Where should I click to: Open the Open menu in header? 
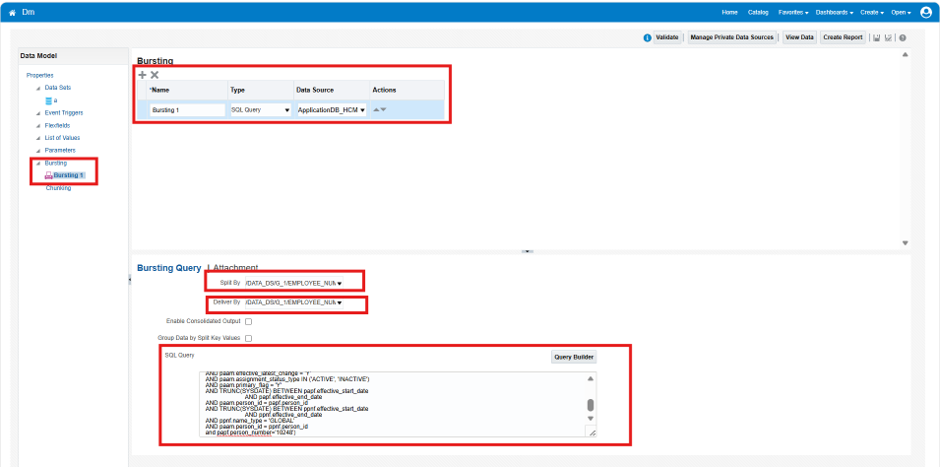pos(900,13)
